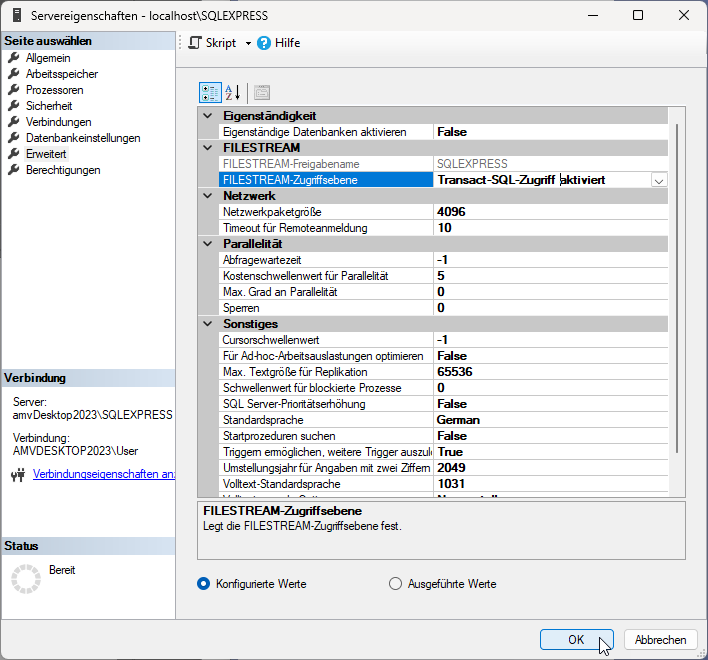
Task: Open the Datenbankeinstellungen page
Action: pos(83,138)
